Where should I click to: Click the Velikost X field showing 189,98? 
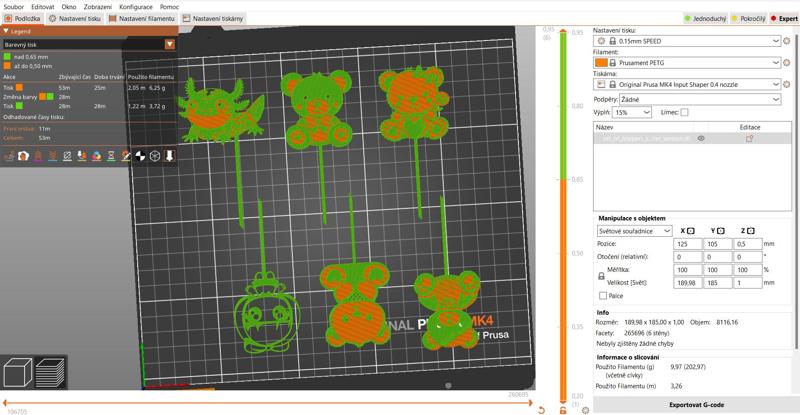coord(687,283)
